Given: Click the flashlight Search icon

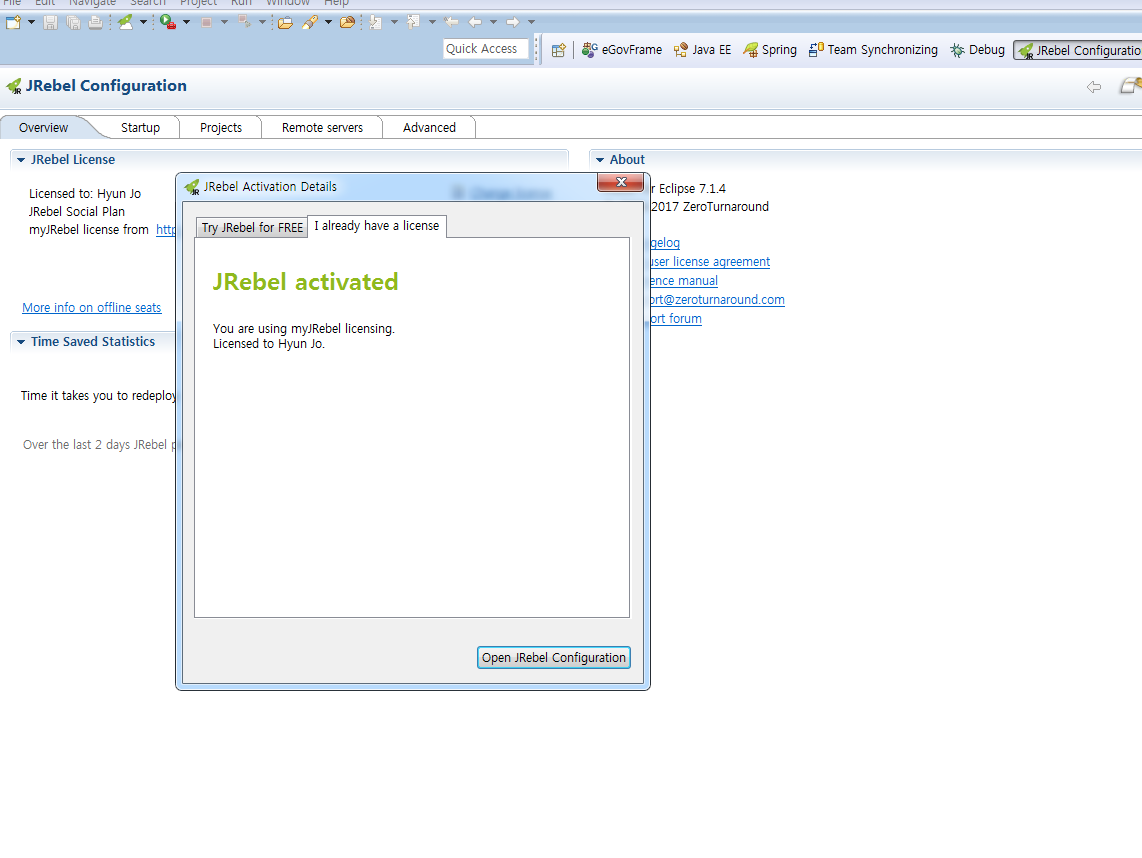Looking at the screenshot, I should point(310,23).
